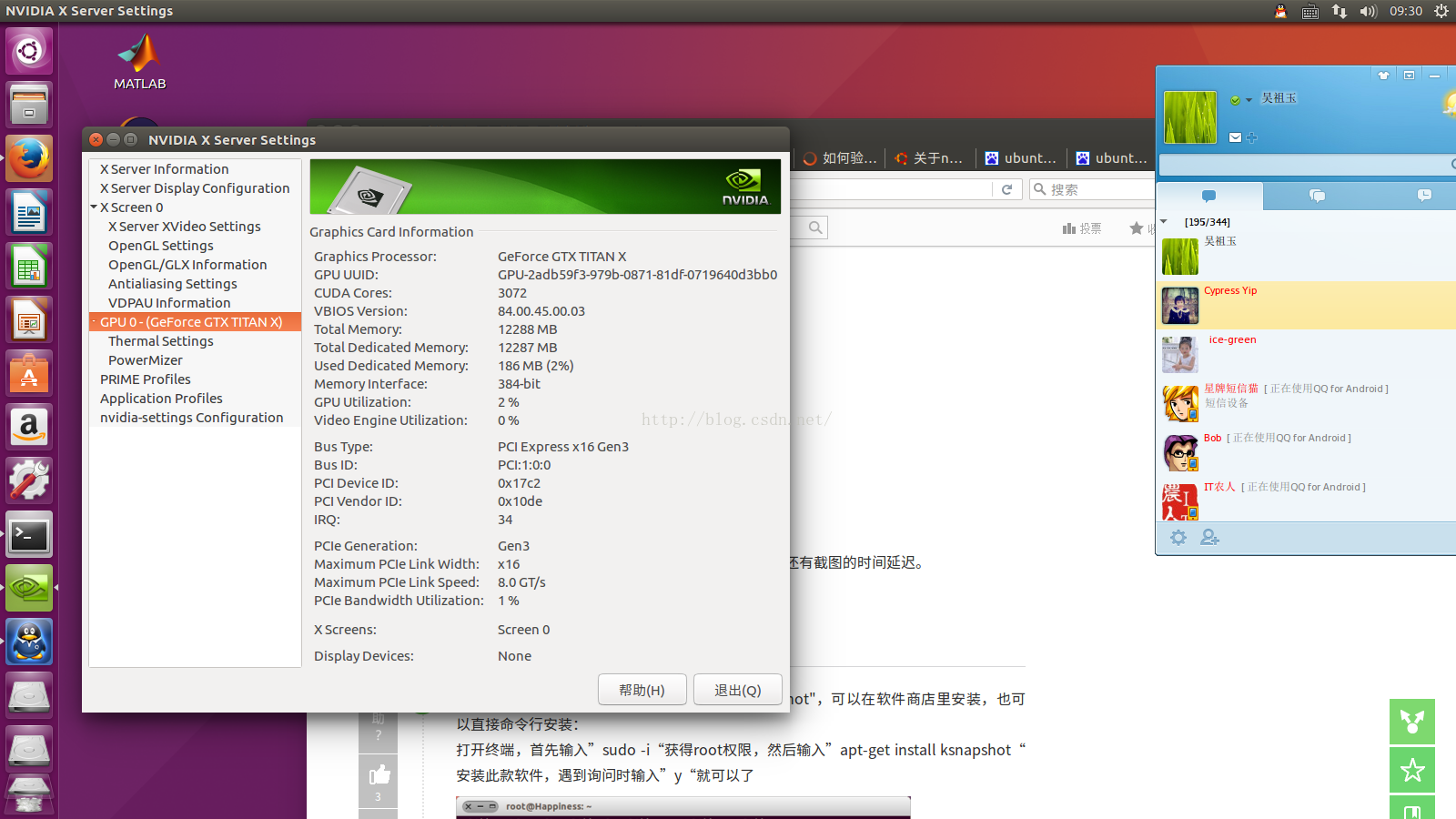Switch to browser tab 关于n…
Screen dimensions: 1456x819
click(x=930, y=158)
